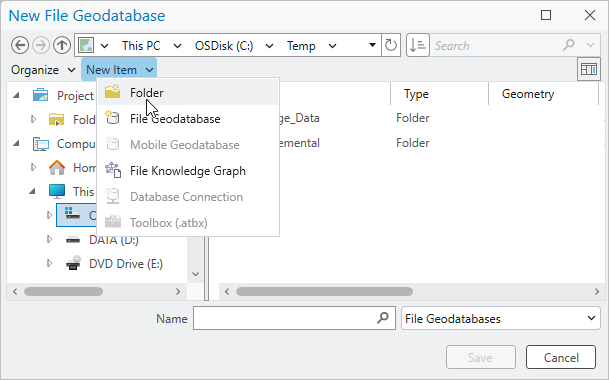The image size is (609, 380).
Task: Collapse the This PC tree node
Action: [33, 191]
